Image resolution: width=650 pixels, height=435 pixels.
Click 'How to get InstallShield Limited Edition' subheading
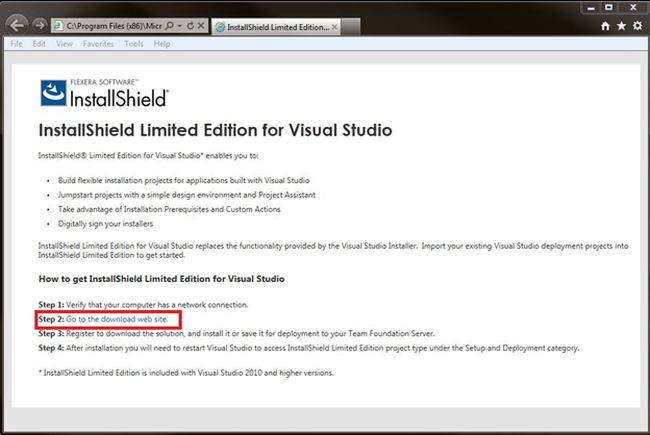[x=161, y=279]
